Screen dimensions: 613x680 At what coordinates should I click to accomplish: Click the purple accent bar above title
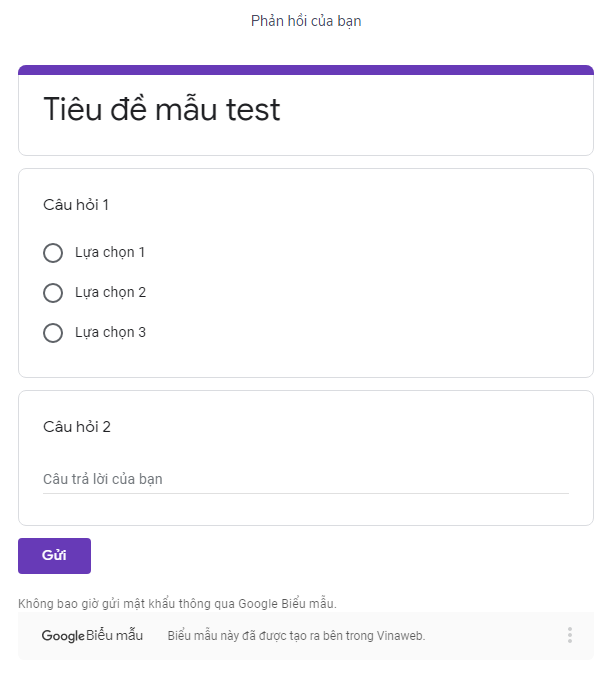pyautogui.click(x=306, y=70)
